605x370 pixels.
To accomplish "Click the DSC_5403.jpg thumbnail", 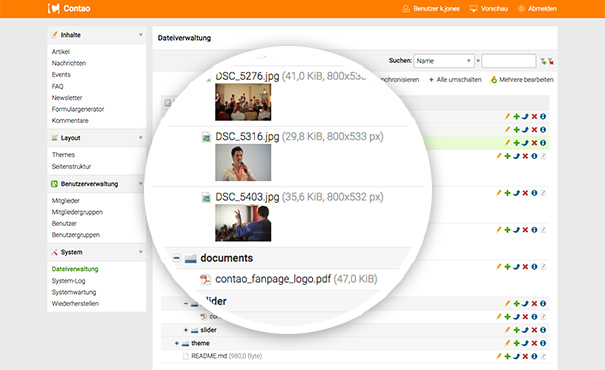I will [x=243, y=223].
